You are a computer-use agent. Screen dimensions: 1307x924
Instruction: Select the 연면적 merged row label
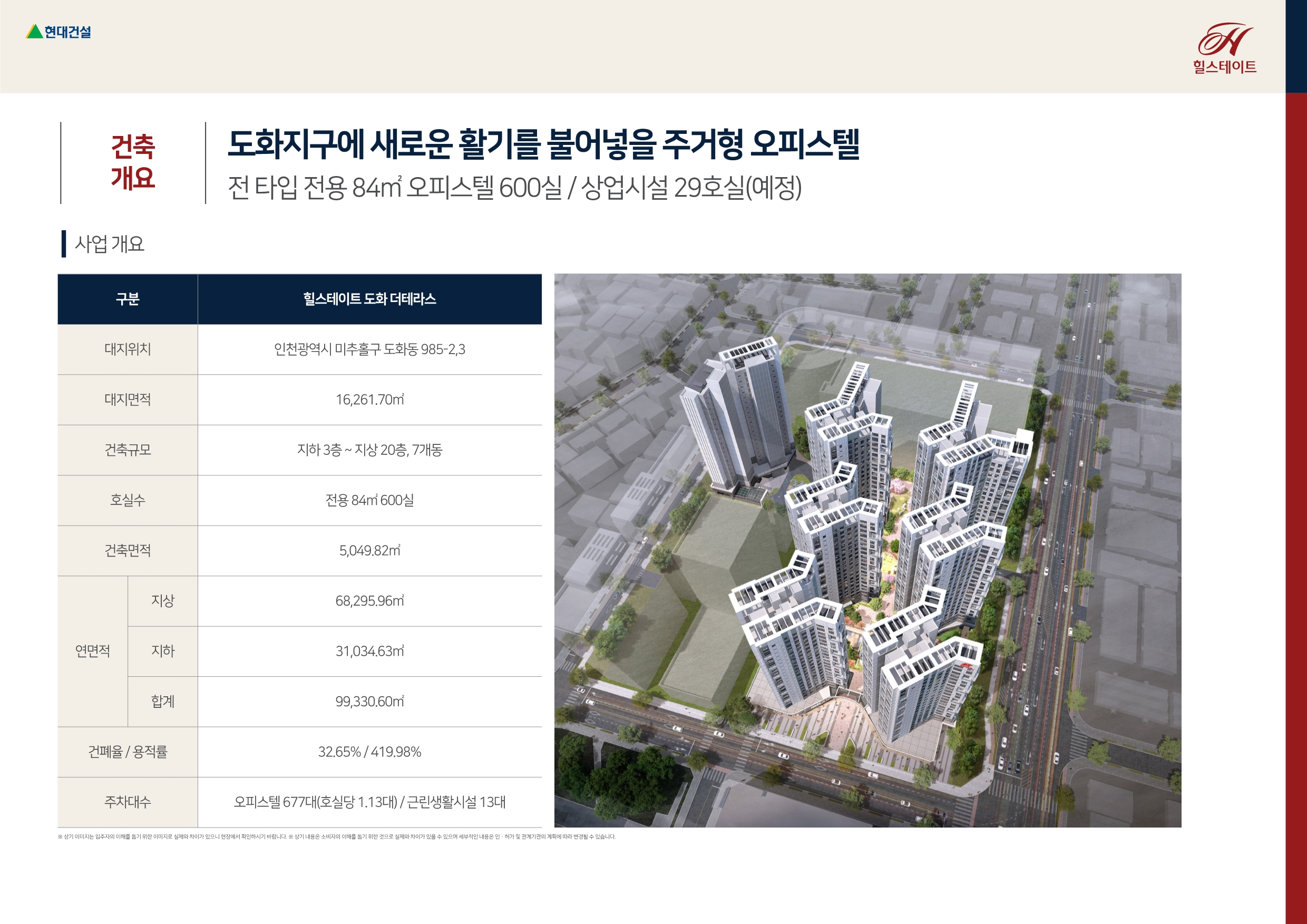93,651
